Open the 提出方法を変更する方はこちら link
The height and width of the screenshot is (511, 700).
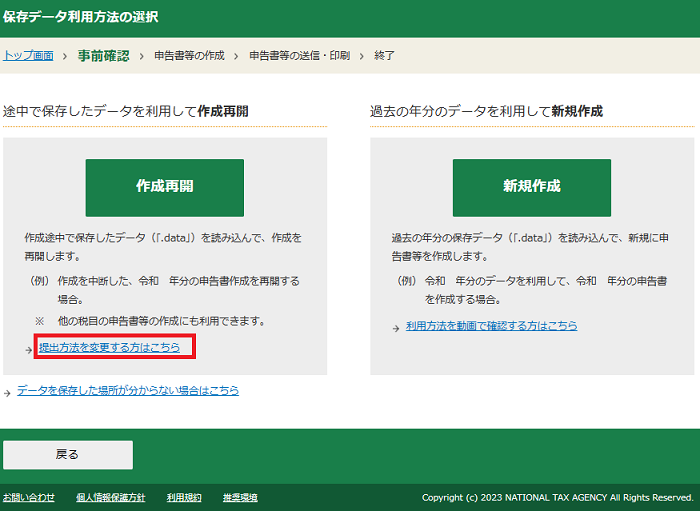[x=109, y=347]
